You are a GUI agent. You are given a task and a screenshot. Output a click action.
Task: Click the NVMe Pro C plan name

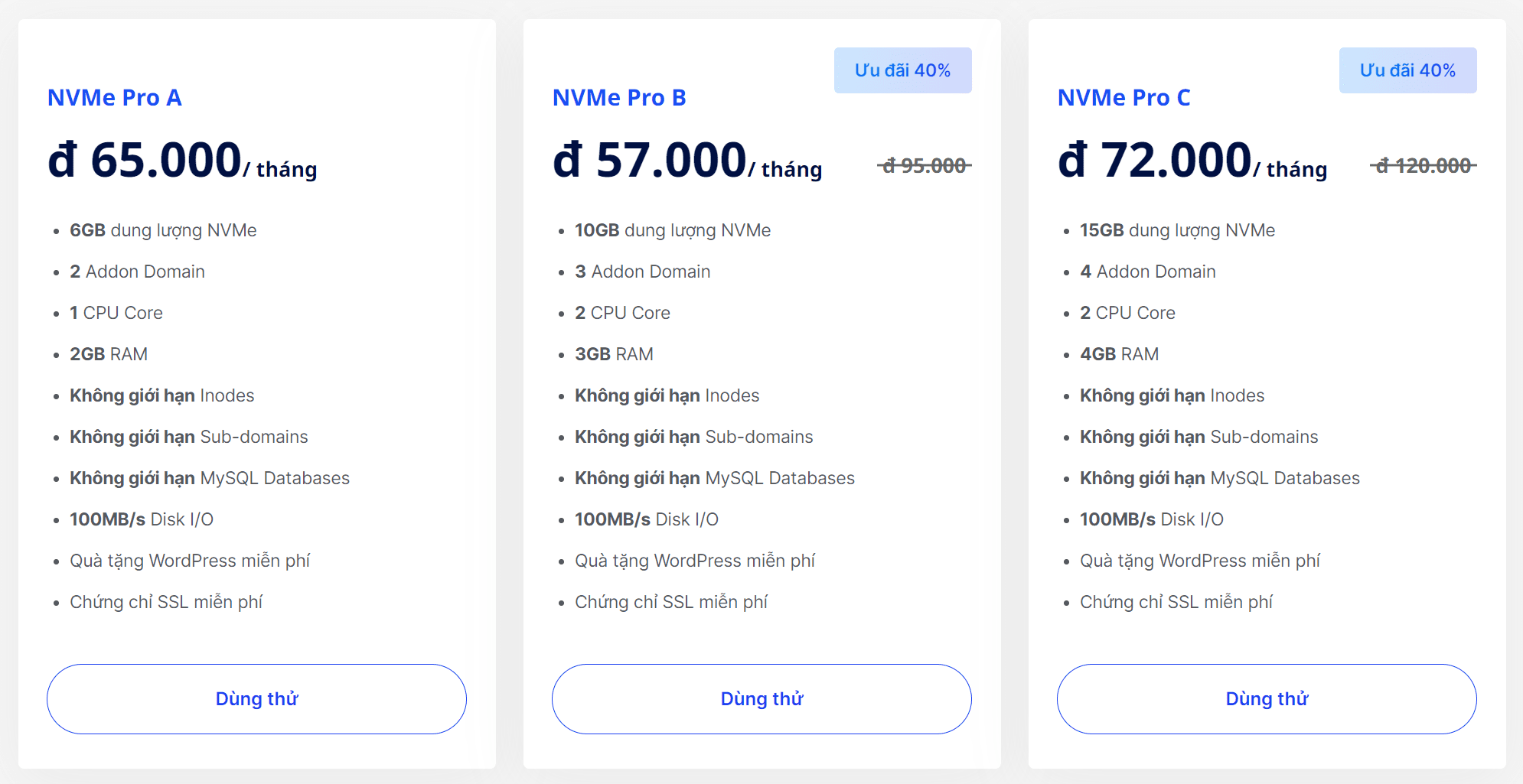coord(1123,98)
